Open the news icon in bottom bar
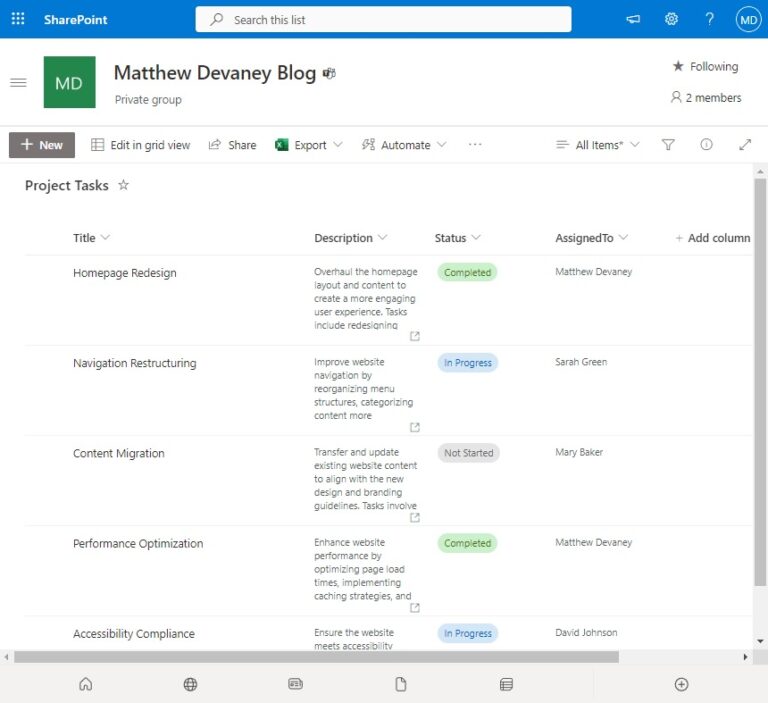The width and height of the screenshot is (768, 703). pos(295,683)
